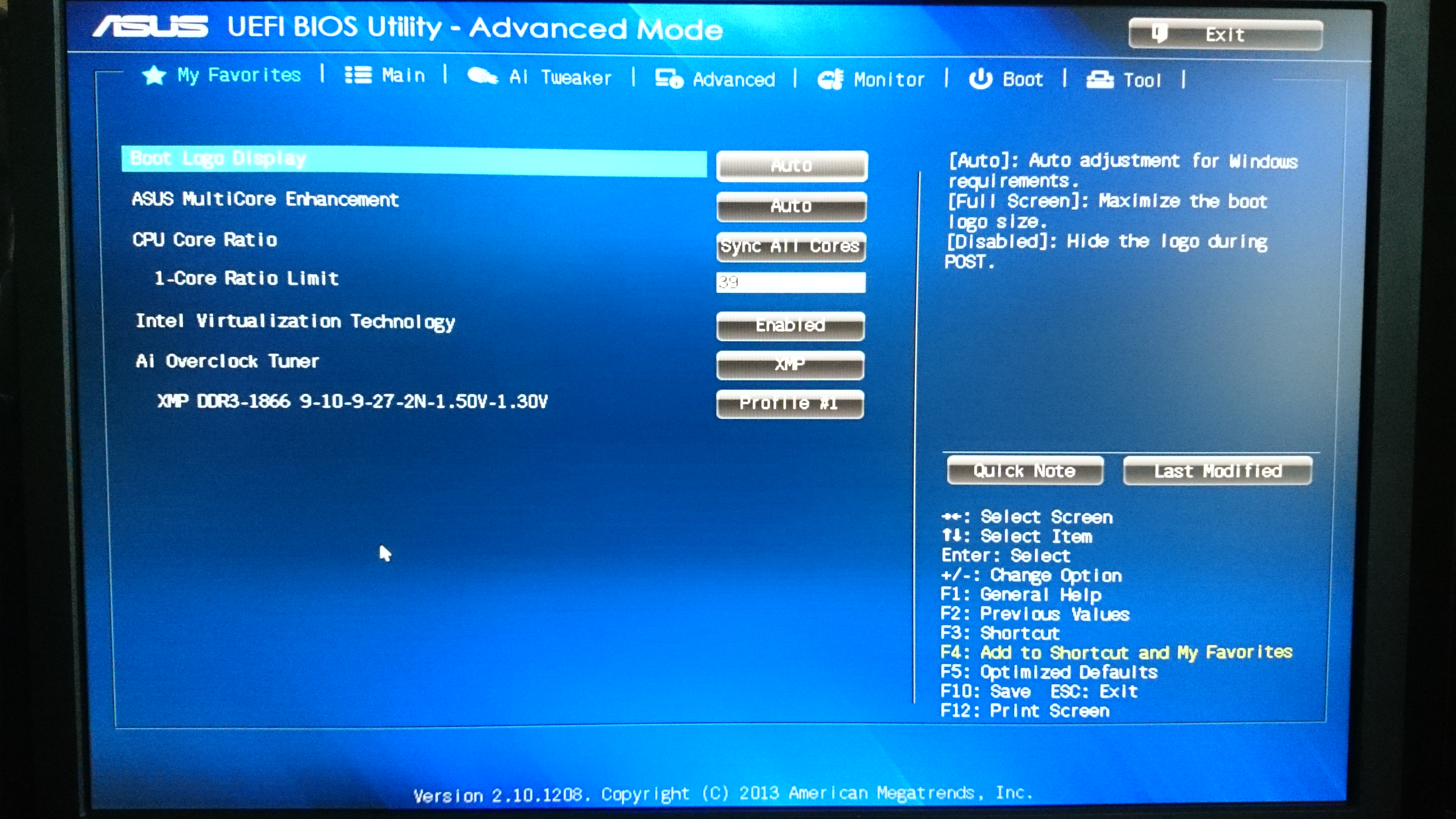Change the Ai Overclock Tuner XMP option
Image resolution: width=1456 pixels, height=819 pixels.
pos(789,364)
